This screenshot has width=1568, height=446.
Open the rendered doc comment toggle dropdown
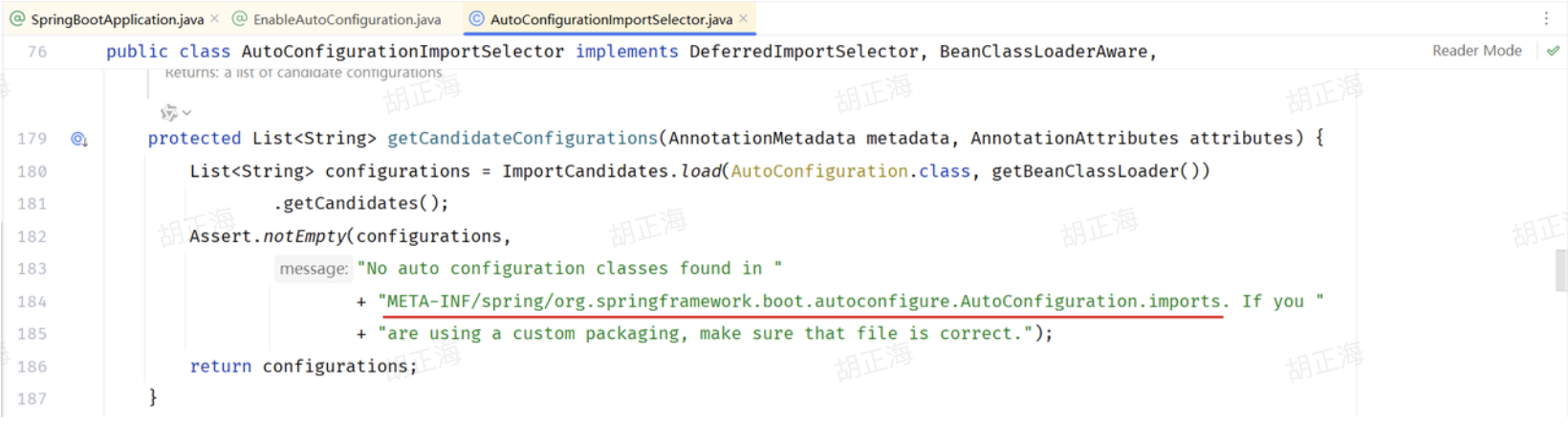click(x=175, y=113)
